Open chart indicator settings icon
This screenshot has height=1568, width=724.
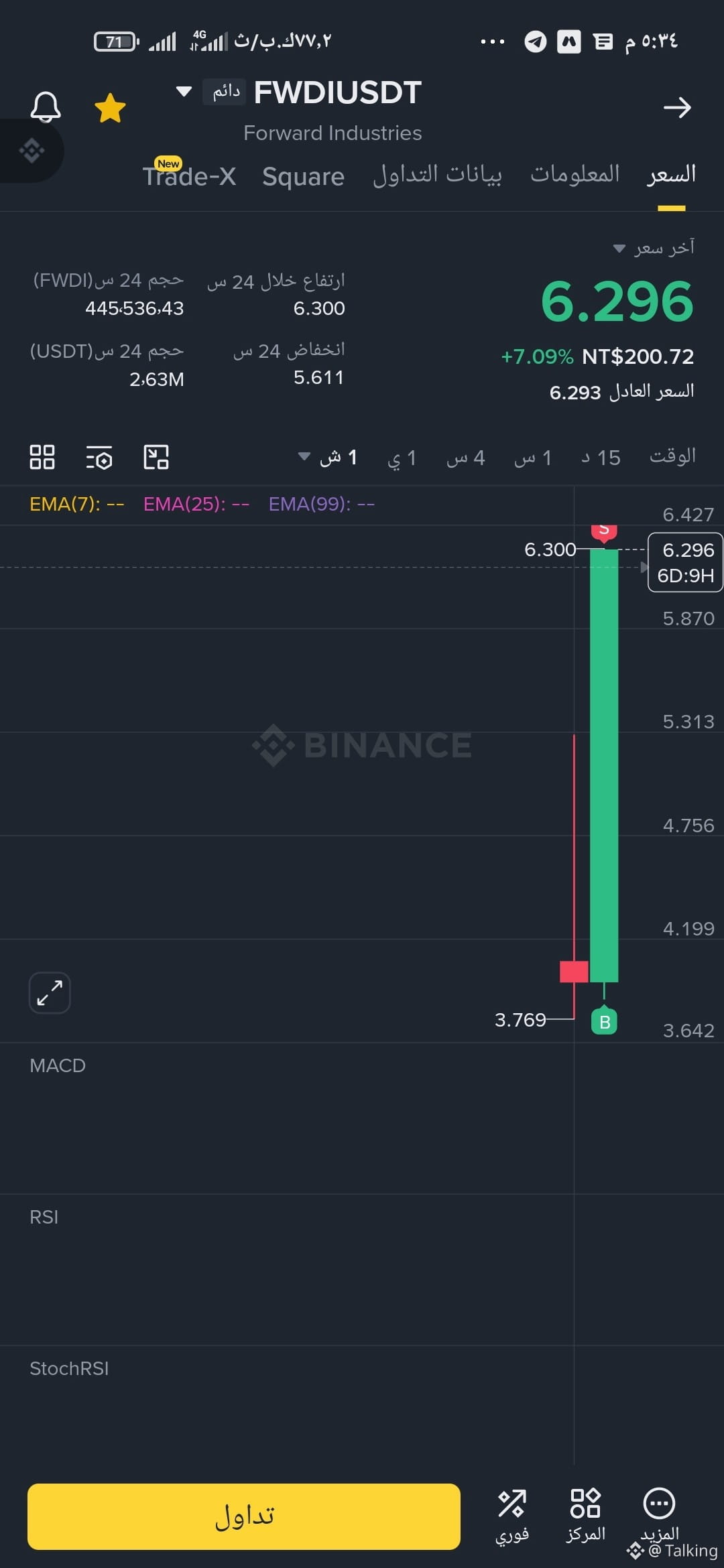[99, 457]
